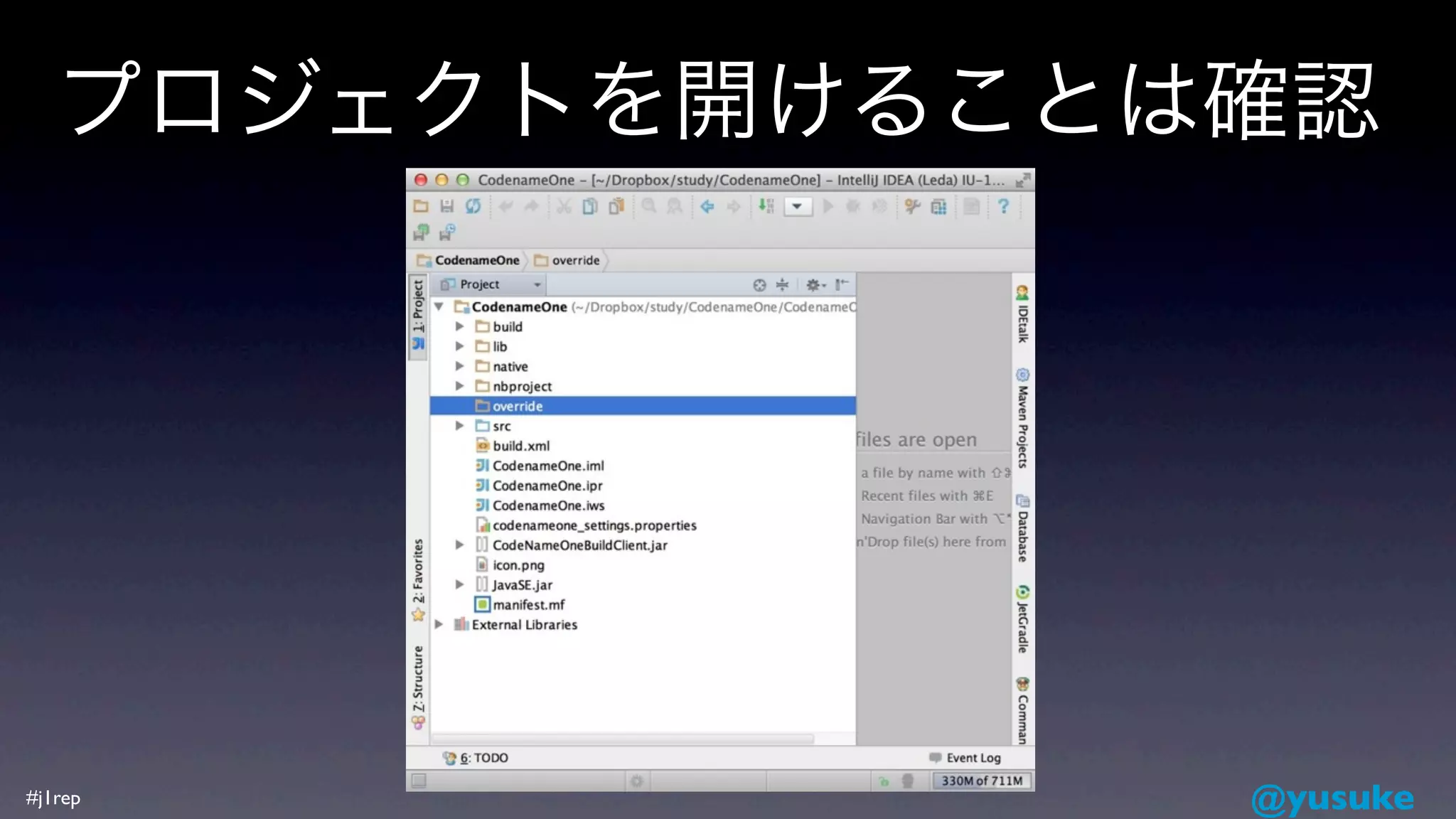This screenshot has height=819, width=1456.
Task: Click the save with clock history icon
Action: (x=447, y=232)
